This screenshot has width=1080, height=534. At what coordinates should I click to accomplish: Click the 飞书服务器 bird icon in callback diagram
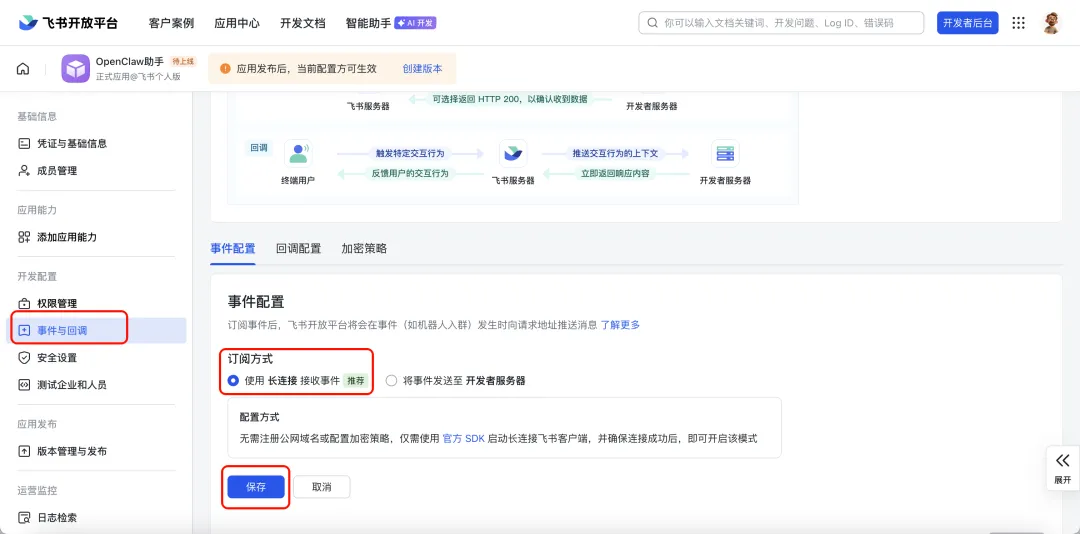coord(512,154)
